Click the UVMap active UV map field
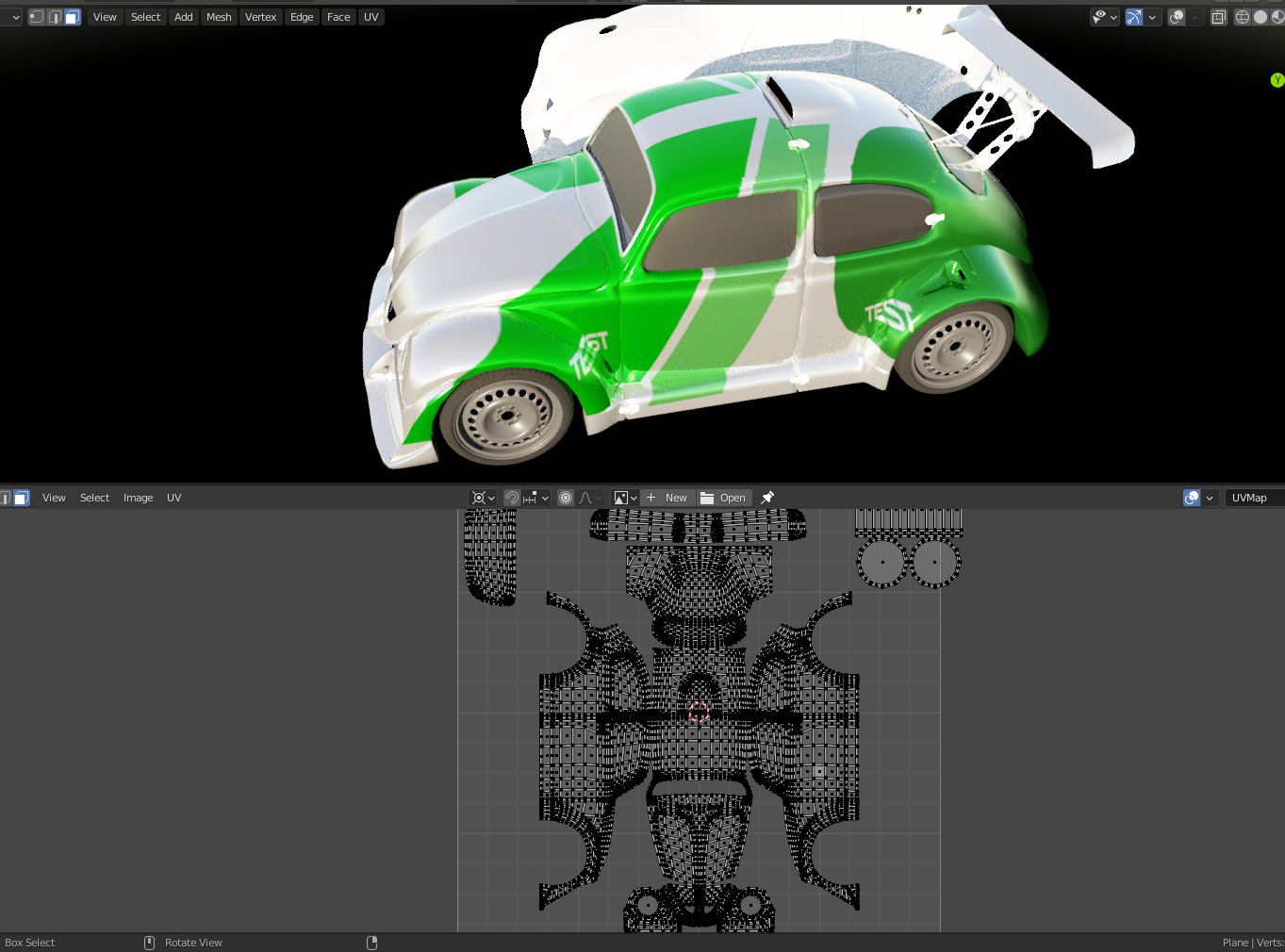The width and height of the screenshot is (1285, 952). point(1254,498)
